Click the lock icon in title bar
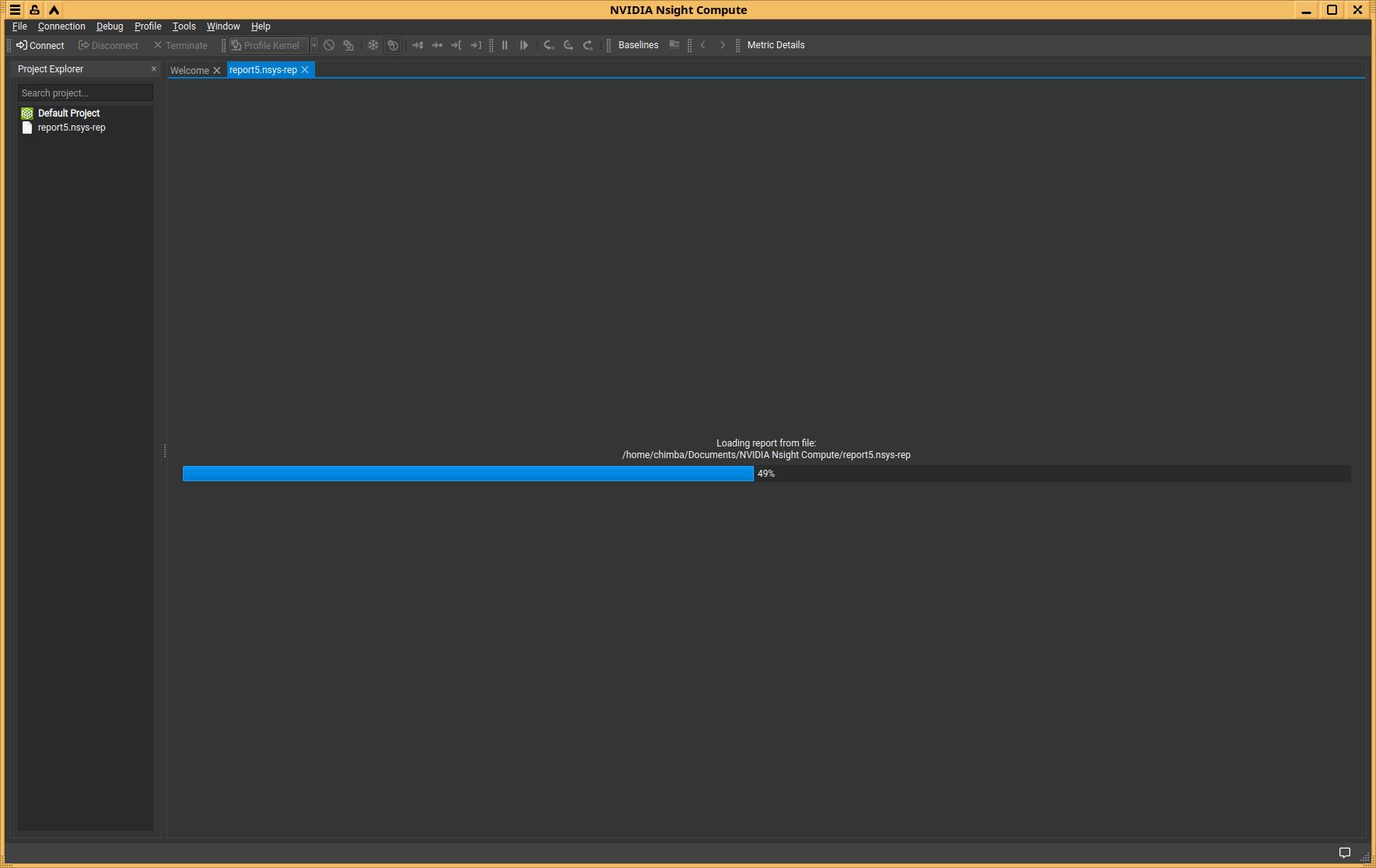The height and width of the screenshot is (868, 1376). [x=34, y=10]
